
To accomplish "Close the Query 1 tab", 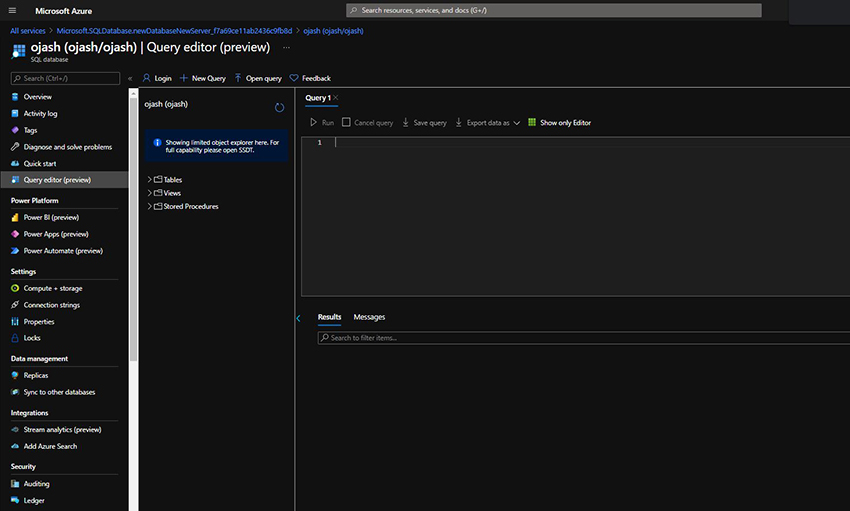I will 336,98.
